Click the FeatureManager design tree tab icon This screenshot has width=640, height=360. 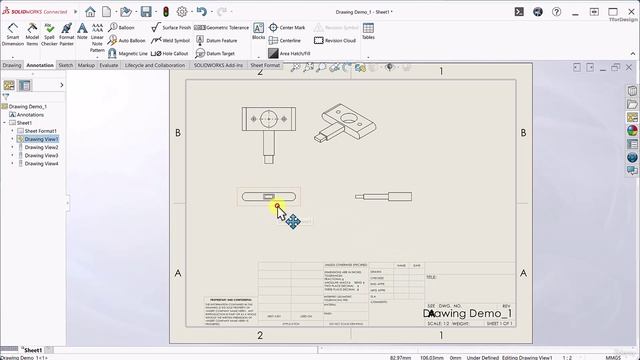(x=9, y=85)
